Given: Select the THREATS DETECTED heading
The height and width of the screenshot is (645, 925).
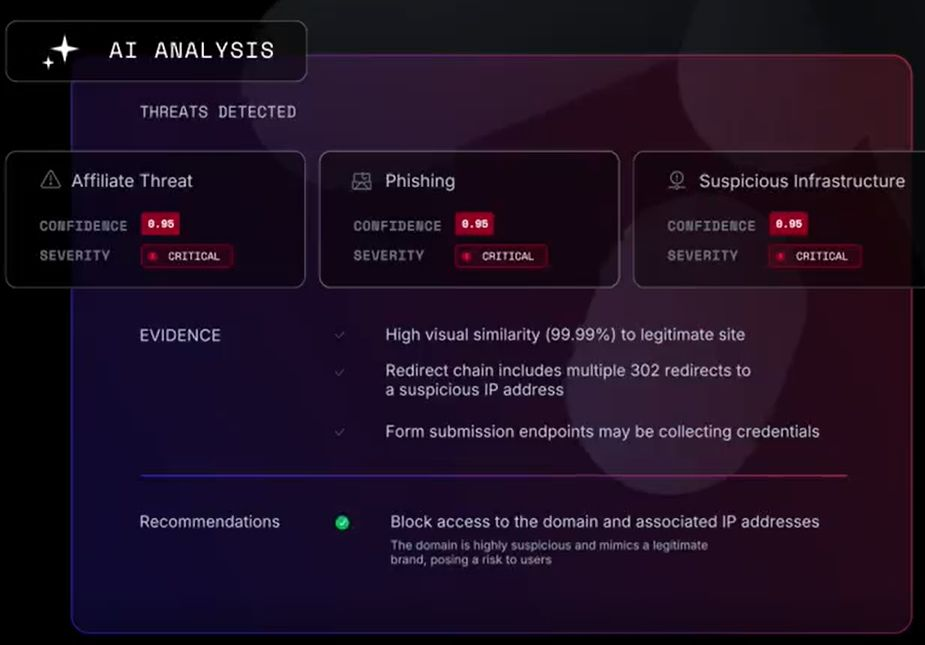Looking at the screenshot, I should pyautogui.click(x=218, y=112).
